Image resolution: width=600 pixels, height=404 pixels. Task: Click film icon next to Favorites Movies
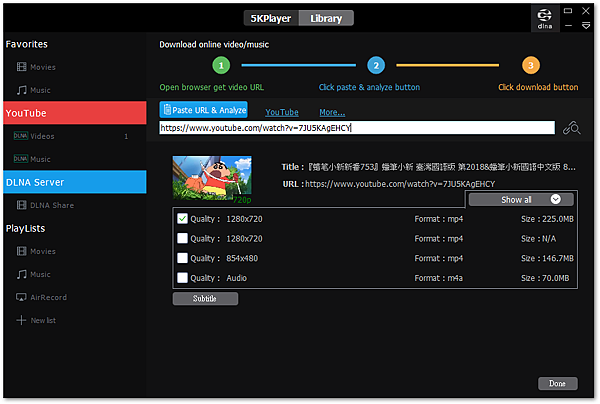coord(22,67)
